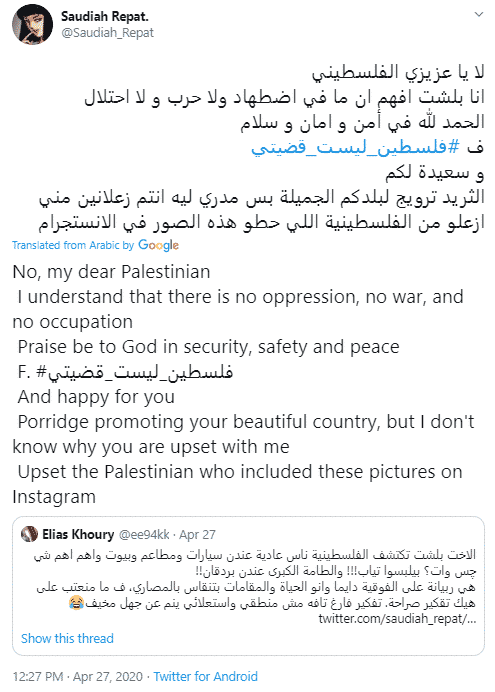Open the quoted tweet Arabic text body
The image size is (495, 692).
coord(256,579)
